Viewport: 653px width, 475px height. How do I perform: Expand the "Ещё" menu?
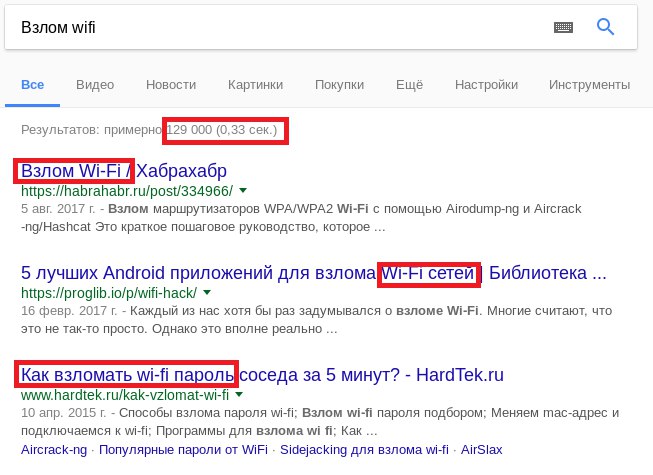(x=409, y=85)
